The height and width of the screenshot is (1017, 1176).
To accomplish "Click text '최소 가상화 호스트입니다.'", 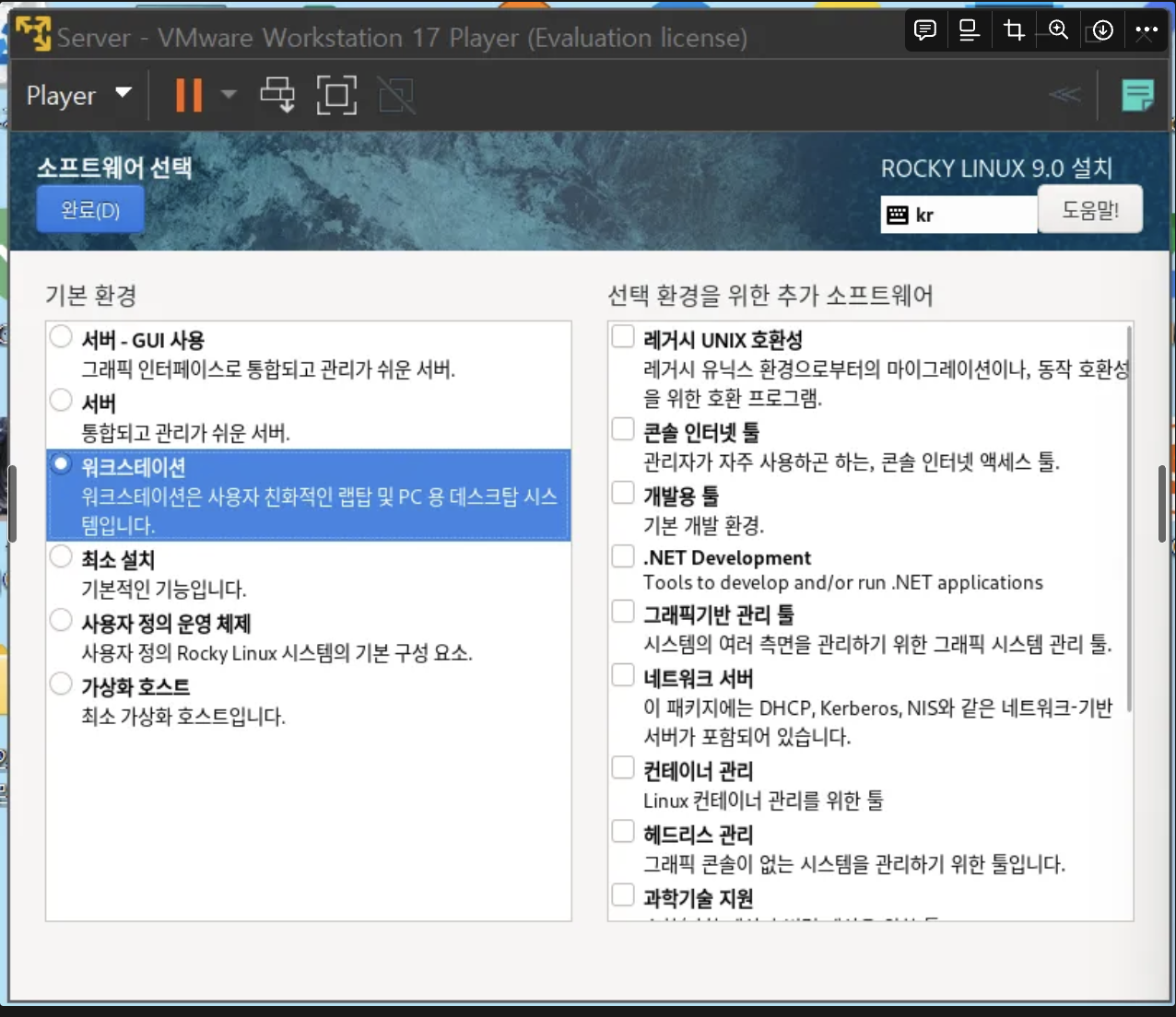I will [x=183, y=717].
